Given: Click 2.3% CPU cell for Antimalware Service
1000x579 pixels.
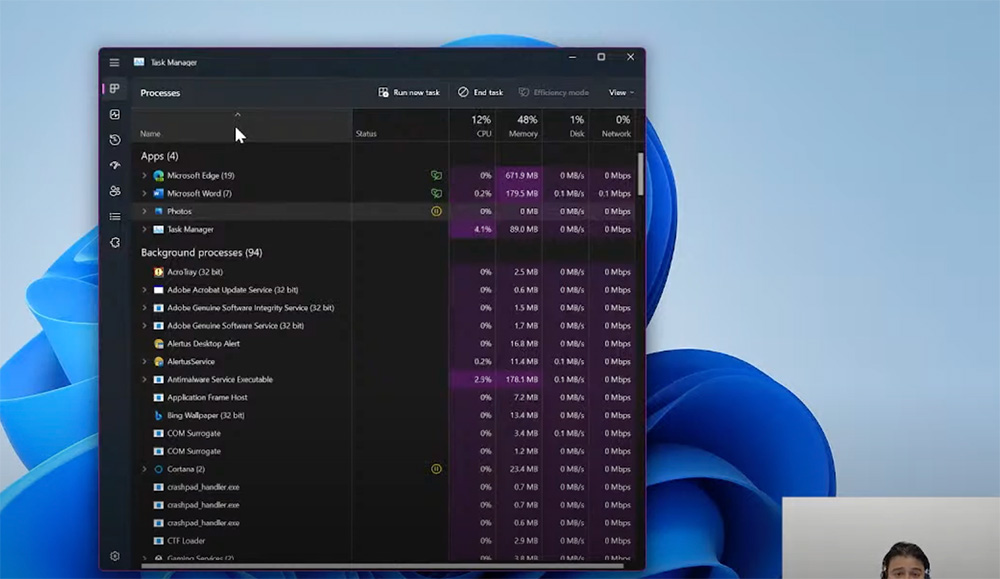Looking at the screenshot, I should point(473,379).
